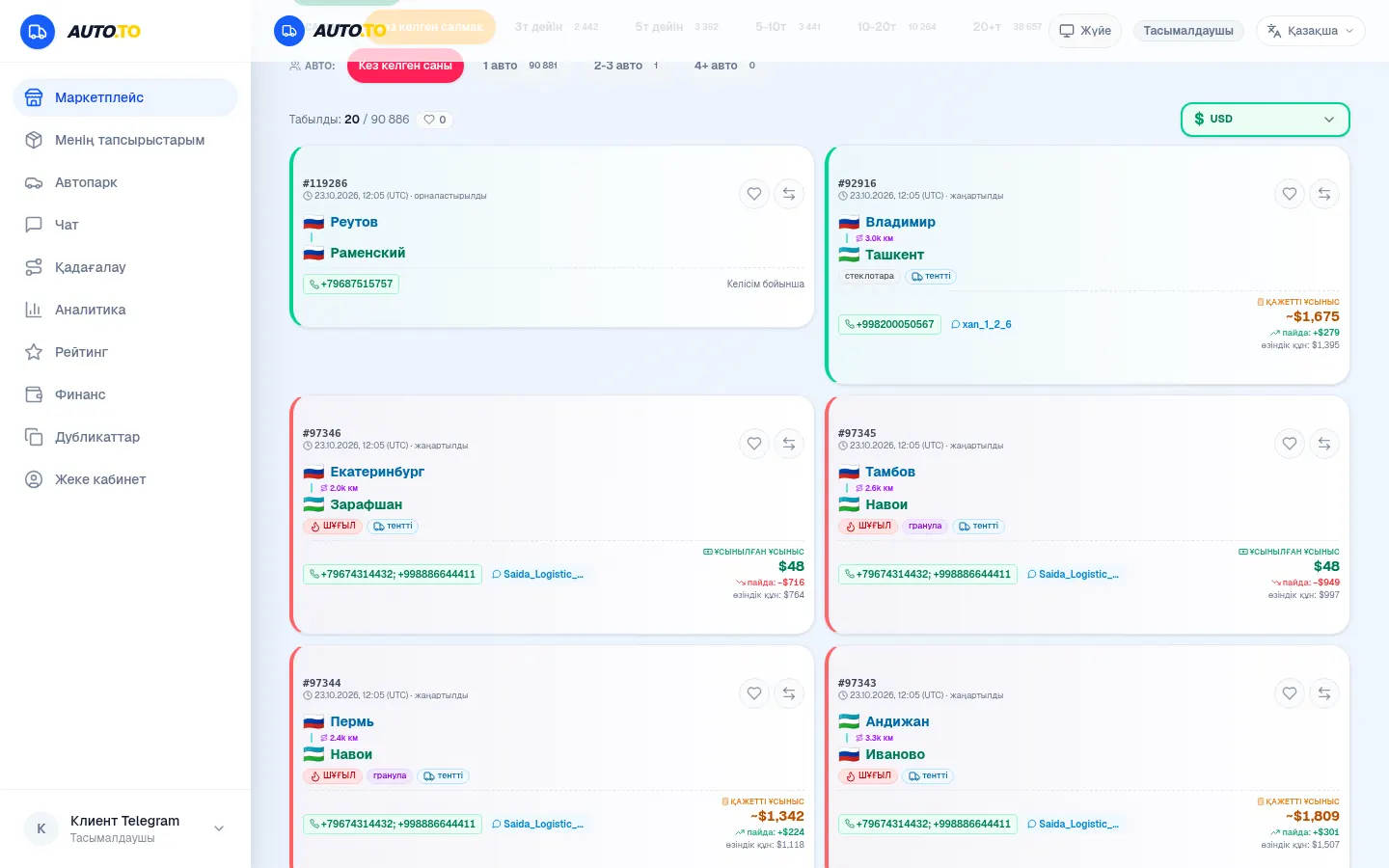Open the xan_1_2_6 contact link
This screenshot has width=1389, height=868.
click(x=981, y=324)
